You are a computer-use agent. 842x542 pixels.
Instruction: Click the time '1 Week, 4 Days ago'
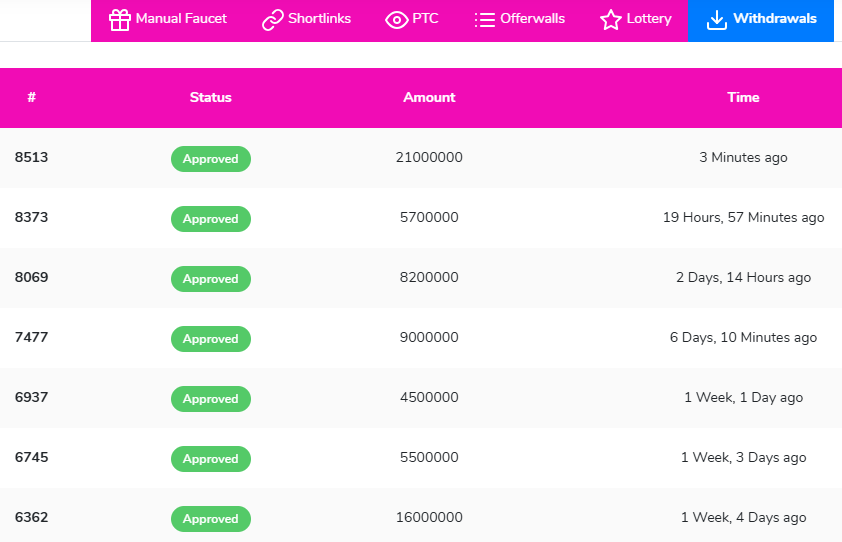(x=743, y=518)
